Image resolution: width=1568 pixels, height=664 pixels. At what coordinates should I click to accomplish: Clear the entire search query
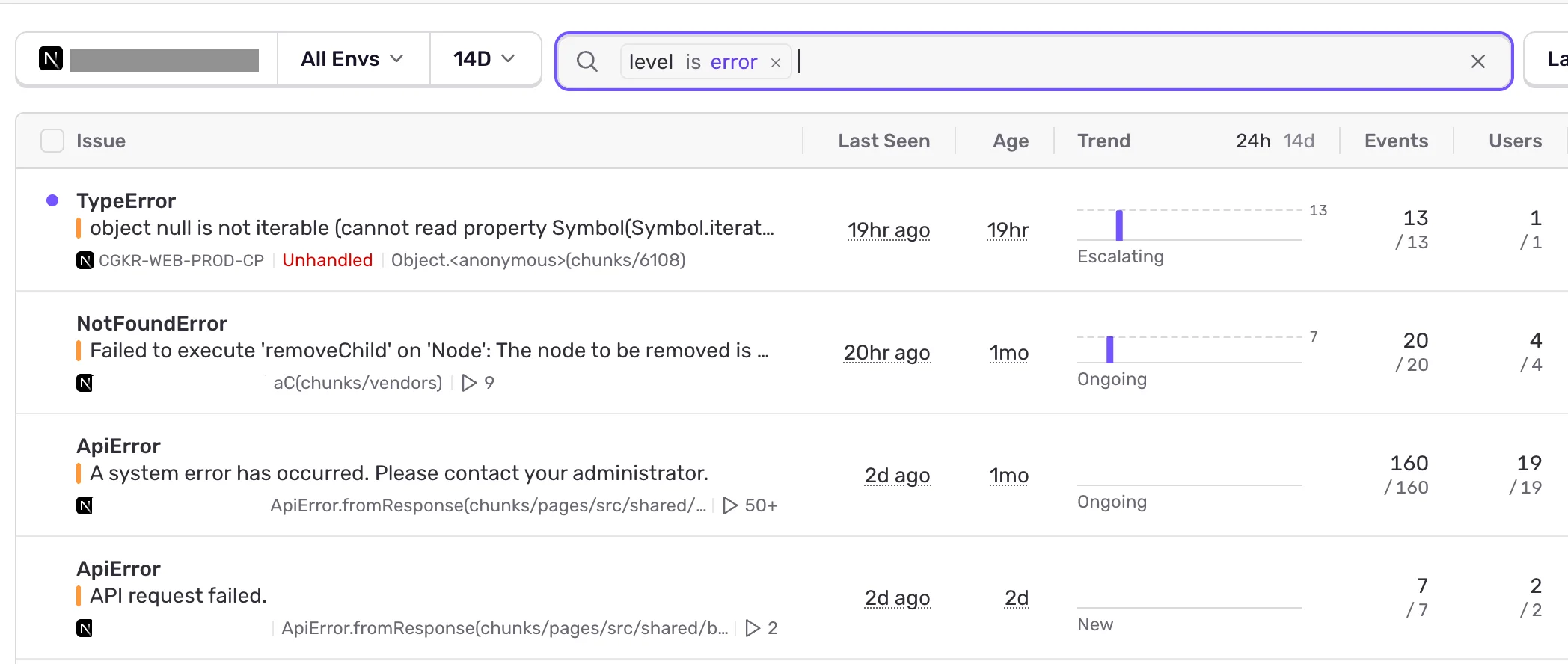point(1478,61)
